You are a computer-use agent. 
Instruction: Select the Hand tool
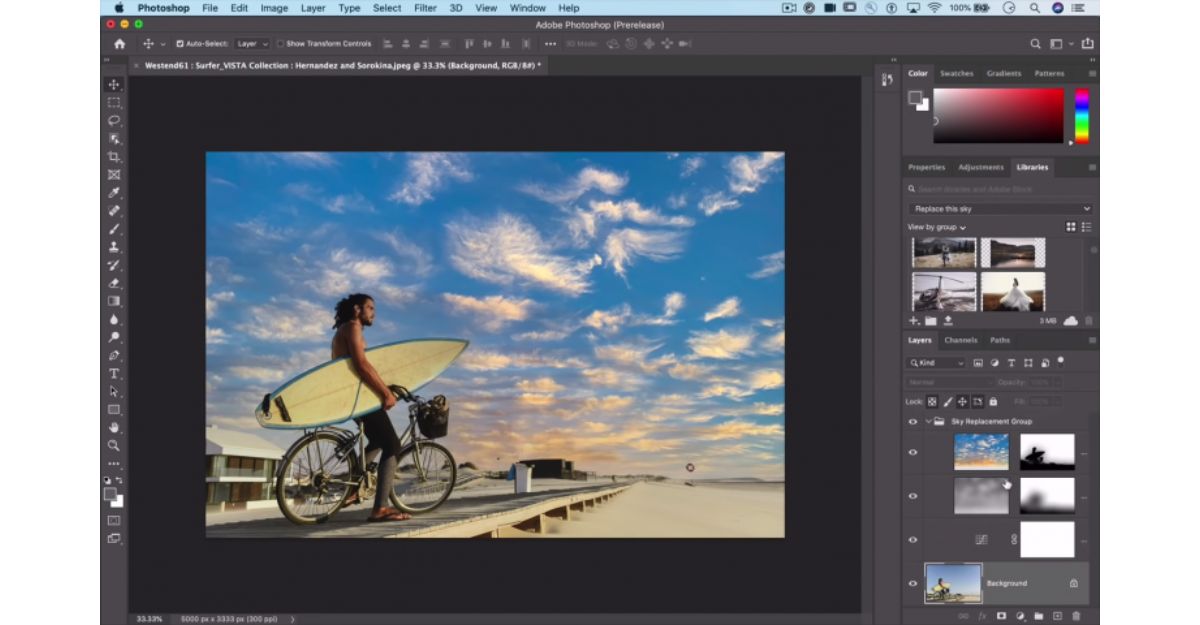[114, 427]
